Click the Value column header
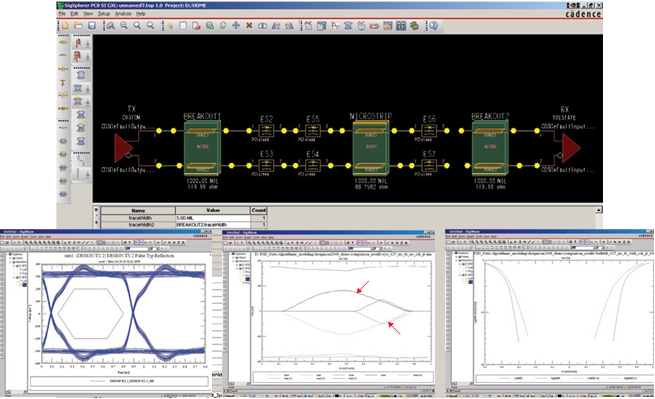The width and height of the screenshot is (655, 399). point(213,211)
